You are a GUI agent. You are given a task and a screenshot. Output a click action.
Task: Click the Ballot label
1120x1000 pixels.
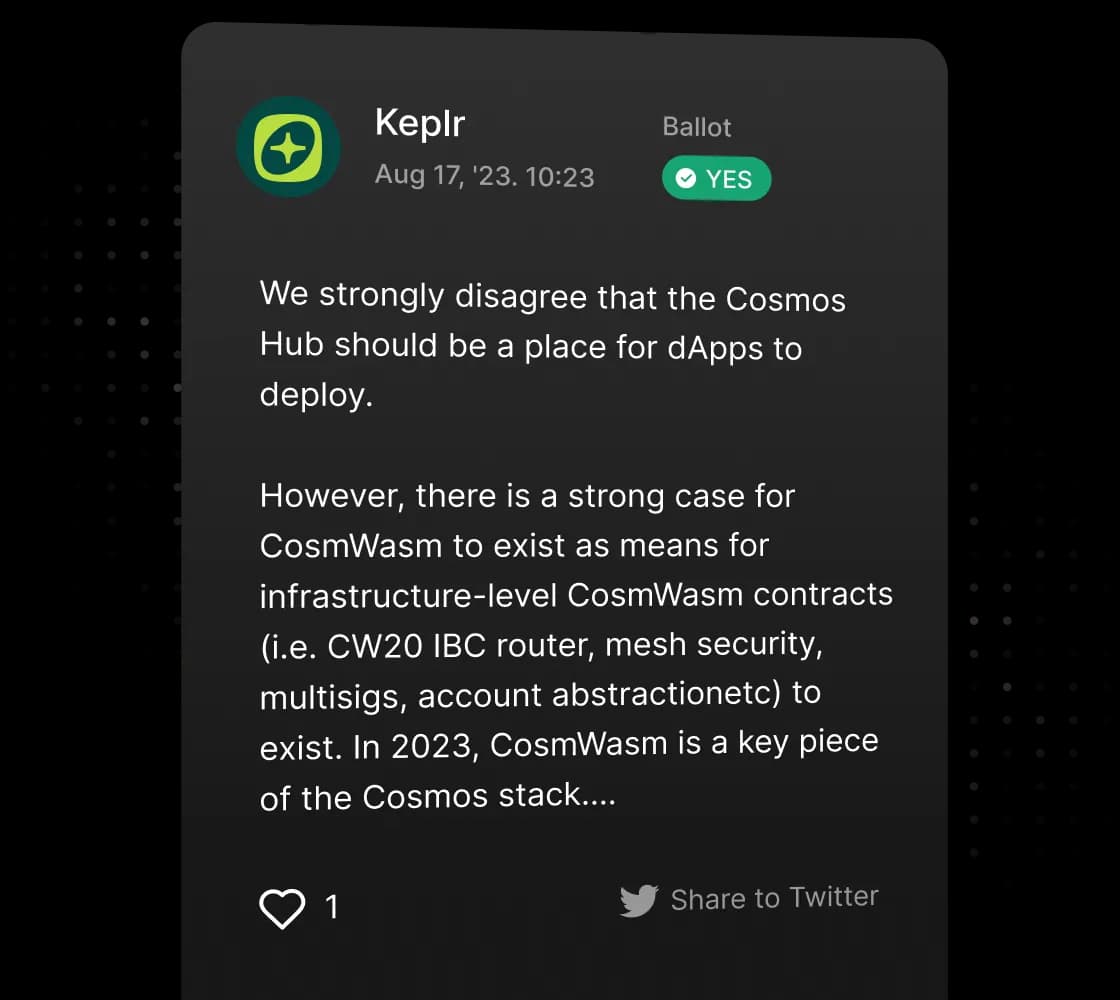pos(697,127)
